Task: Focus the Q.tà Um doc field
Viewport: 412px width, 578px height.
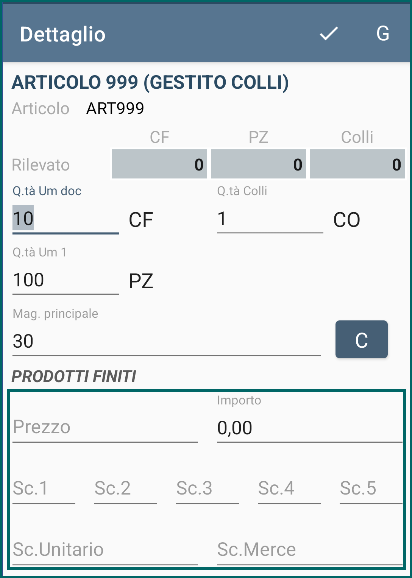Action: pos(65,219)
